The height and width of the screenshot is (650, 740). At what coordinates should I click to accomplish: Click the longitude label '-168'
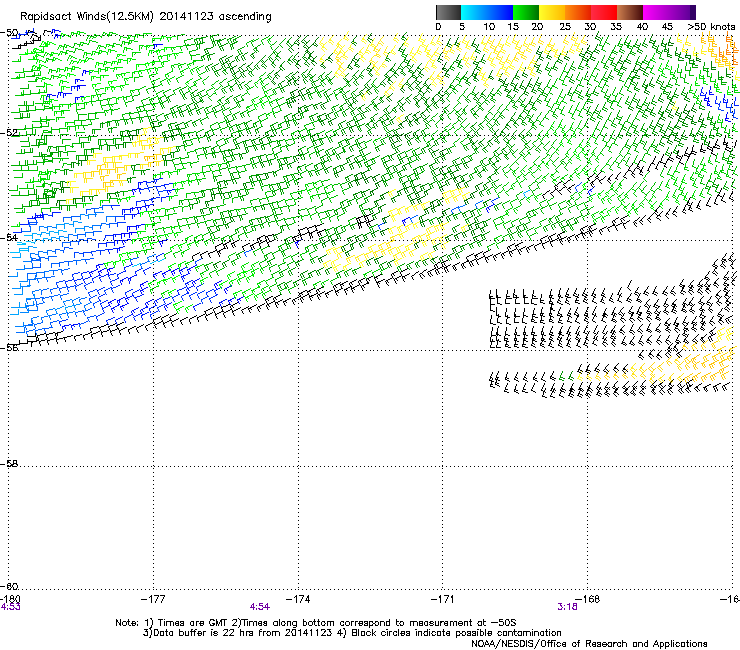[588, 599]
